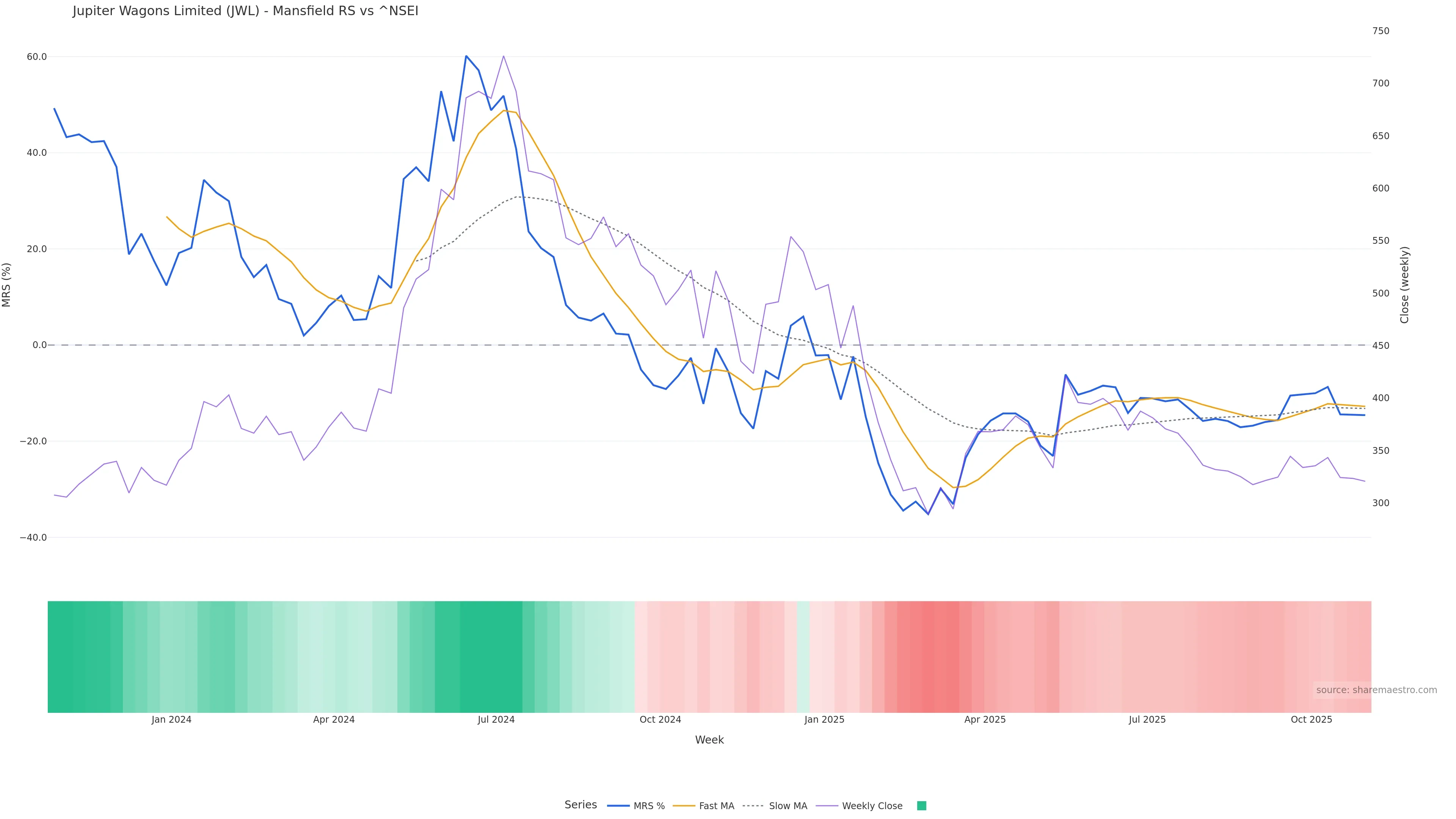The height and width of the screenshot is (819, 1456).
Task: Open the source: sharemaestro.com link
Action: pyautogui.click(x=1376, y=690)
